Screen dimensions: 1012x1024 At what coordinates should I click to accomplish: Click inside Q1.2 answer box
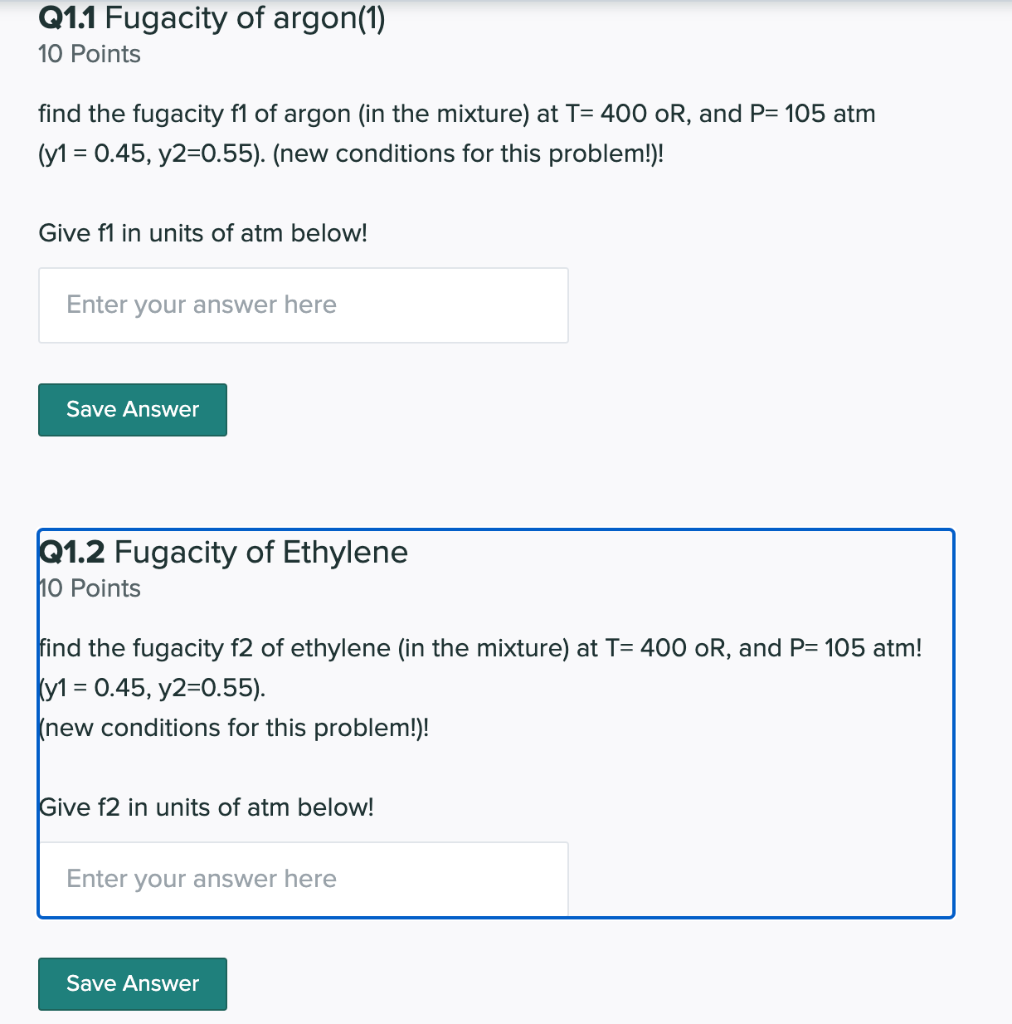coord(303,878)
